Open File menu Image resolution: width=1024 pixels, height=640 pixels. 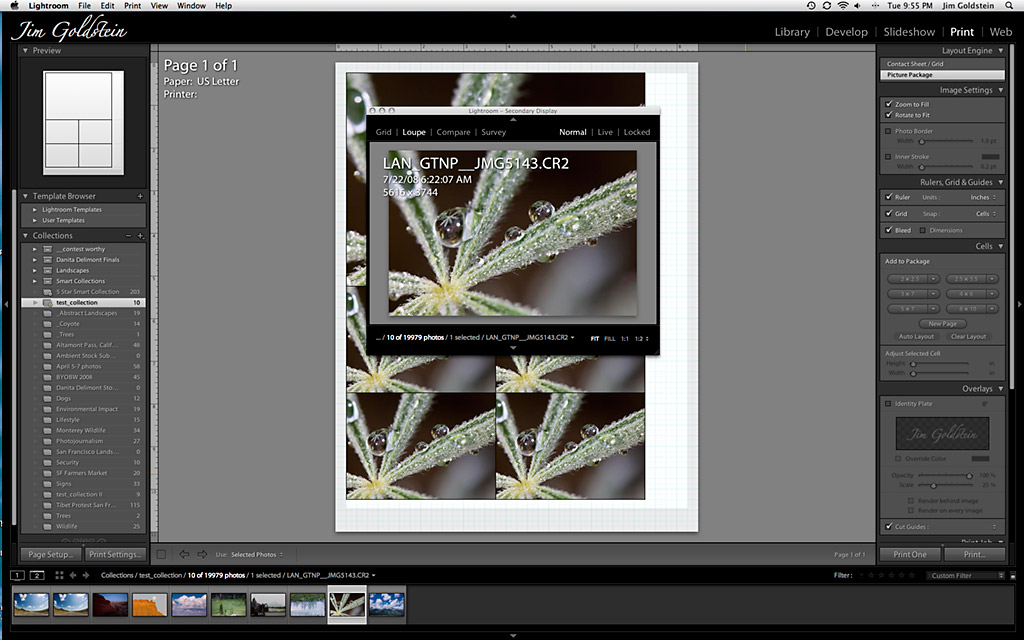84,5
